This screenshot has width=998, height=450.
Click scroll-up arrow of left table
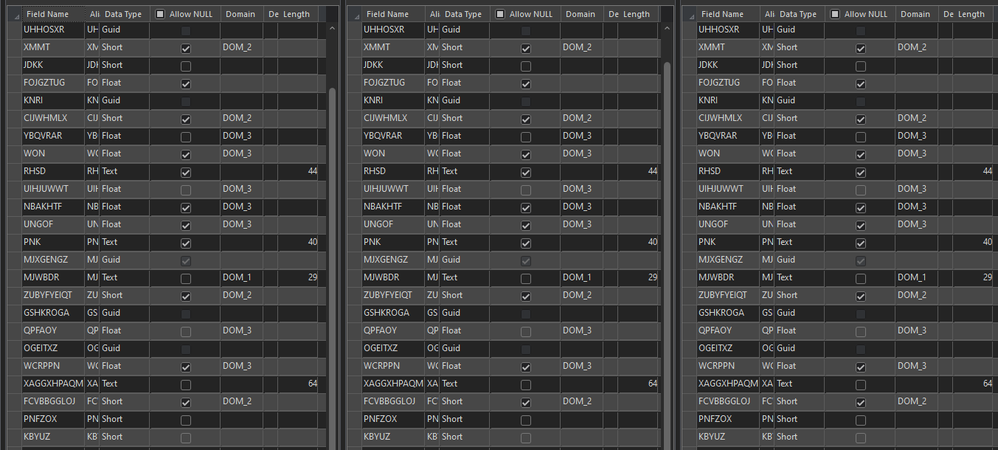coord(332,29)
